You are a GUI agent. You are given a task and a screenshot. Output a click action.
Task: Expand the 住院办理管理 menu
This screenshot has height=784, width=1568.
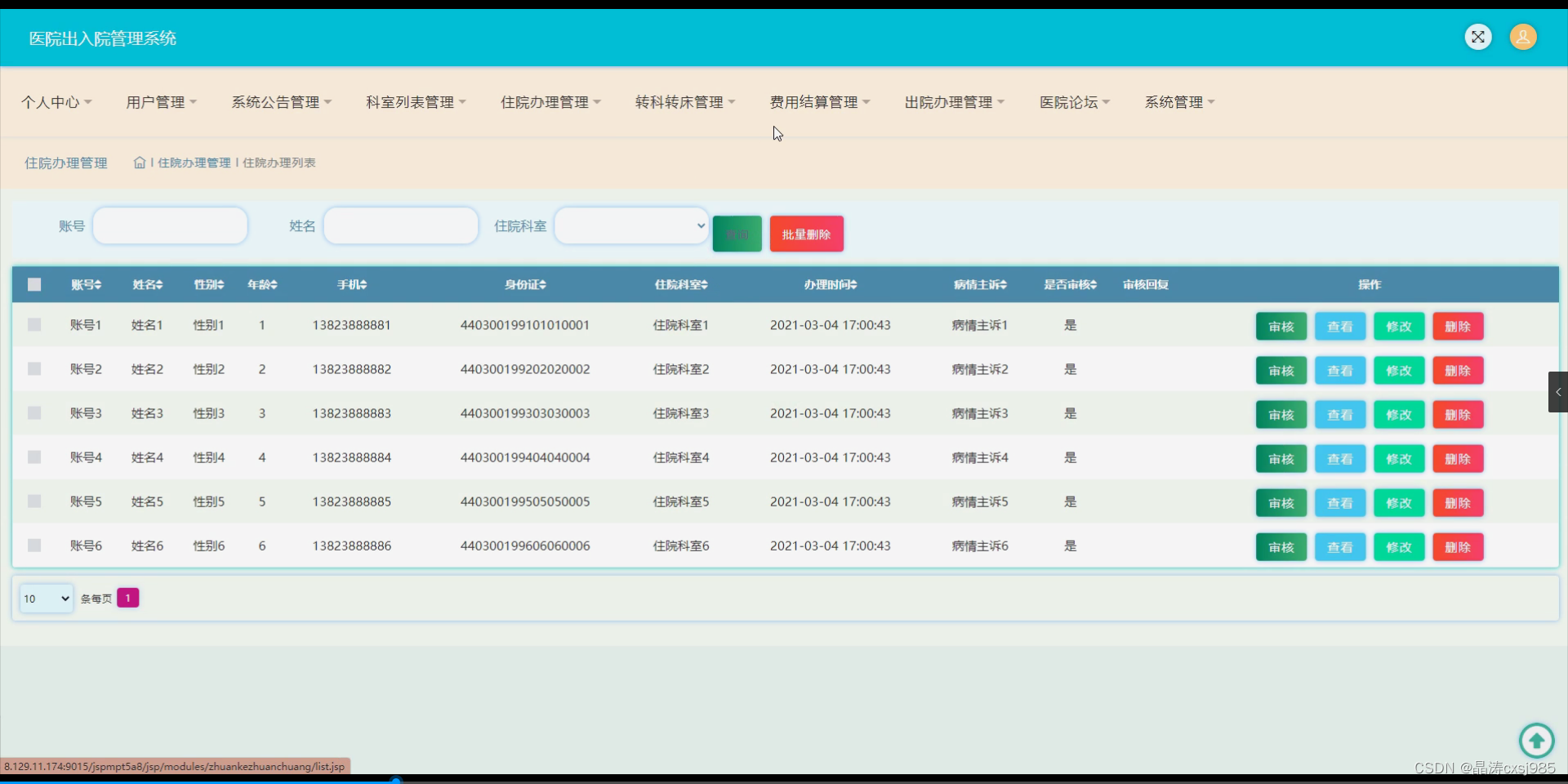[x=550, y=102]
